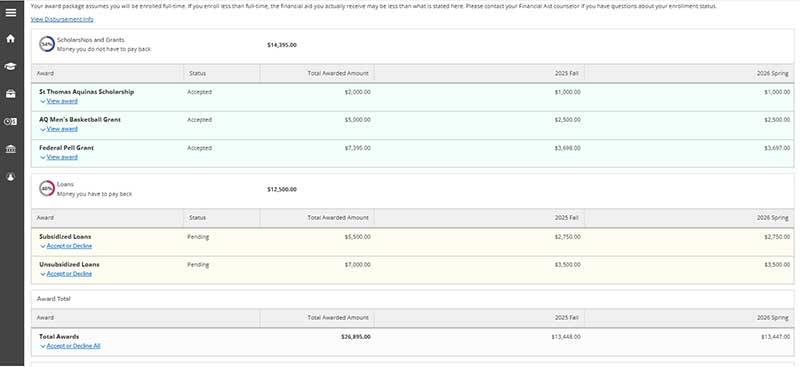Click the Subsidized Loans award name
The height and width of the screenshot is (367, 800).
coord(65,237)
